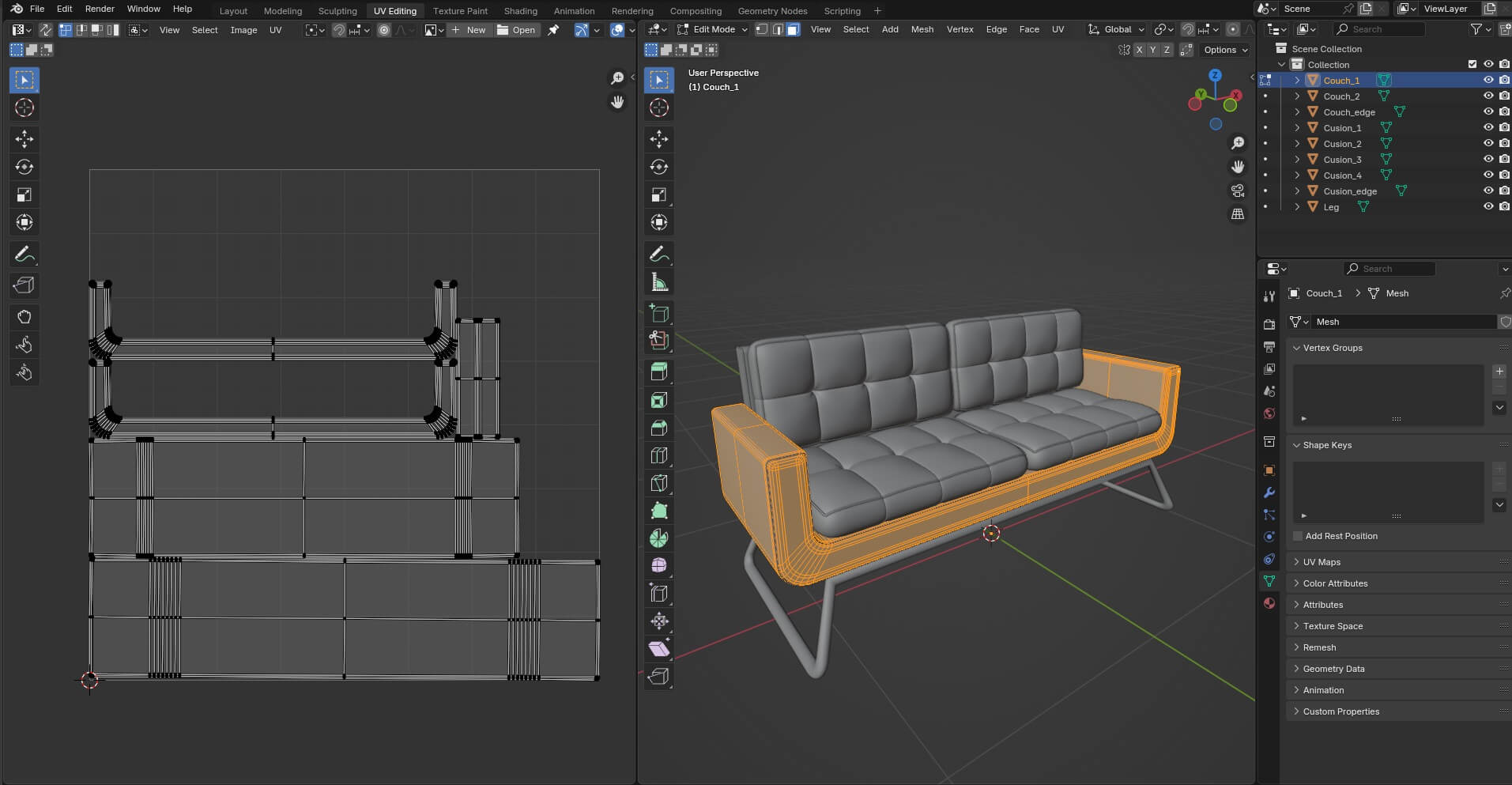
Task: Select the Smooth vertices tool
Action: point(659,566)
